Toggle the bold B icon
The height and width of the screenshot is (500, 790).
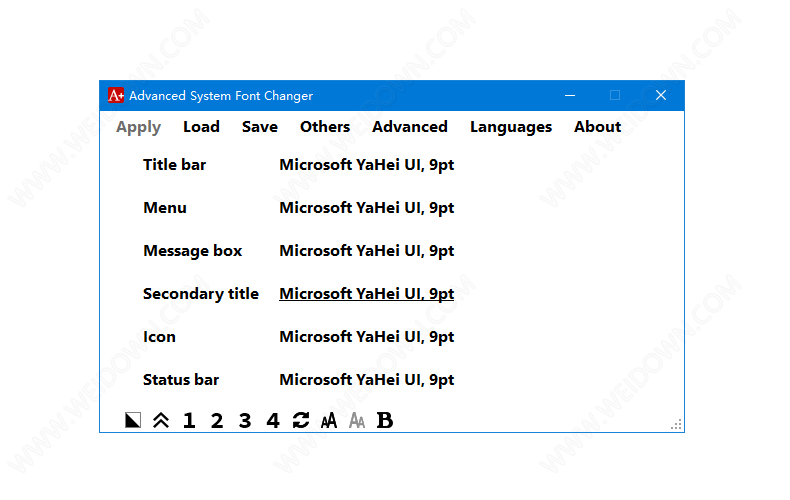(x=384, y=420)
